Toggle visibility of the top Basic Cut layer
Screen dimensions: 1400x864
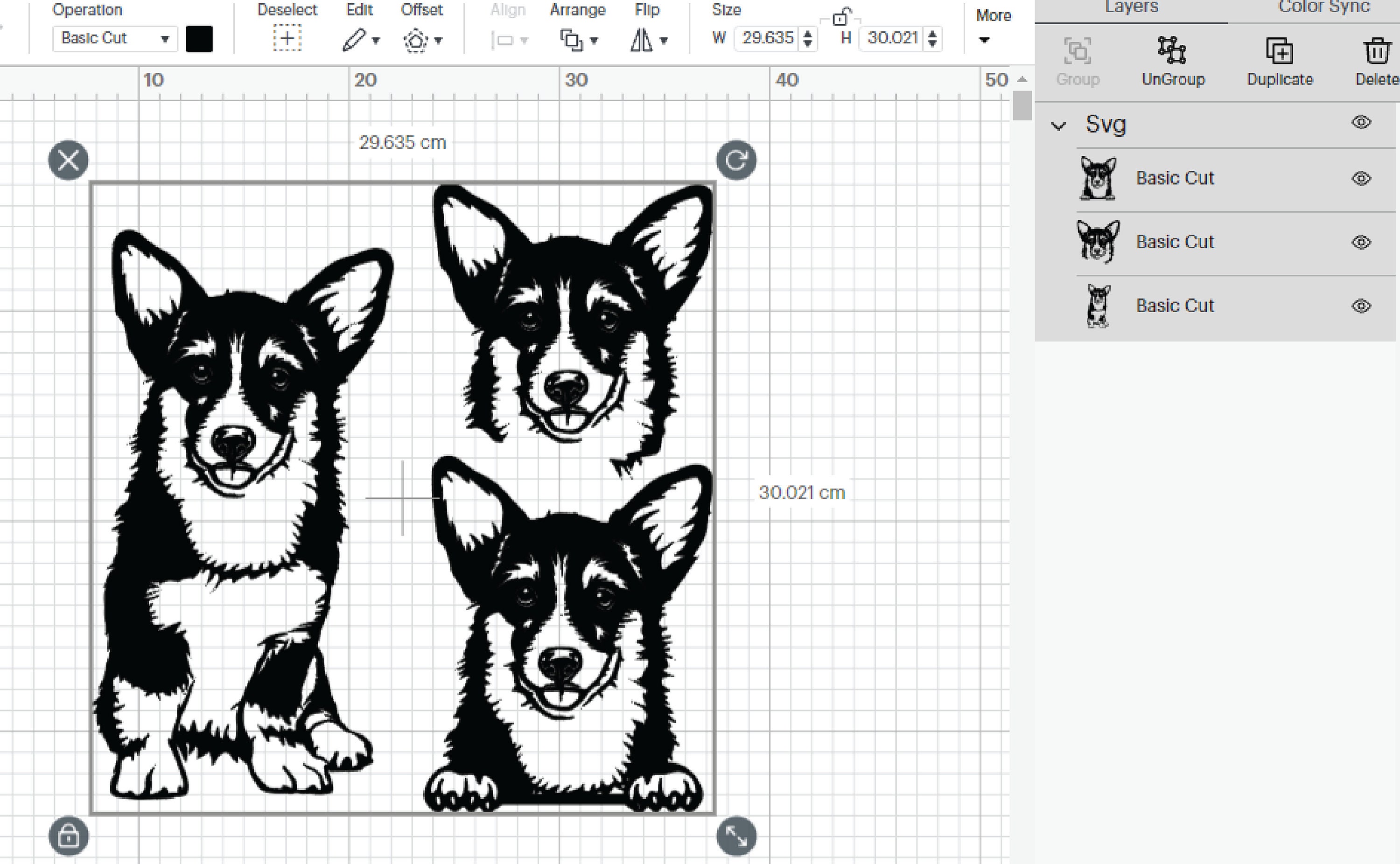[1361, 178]
